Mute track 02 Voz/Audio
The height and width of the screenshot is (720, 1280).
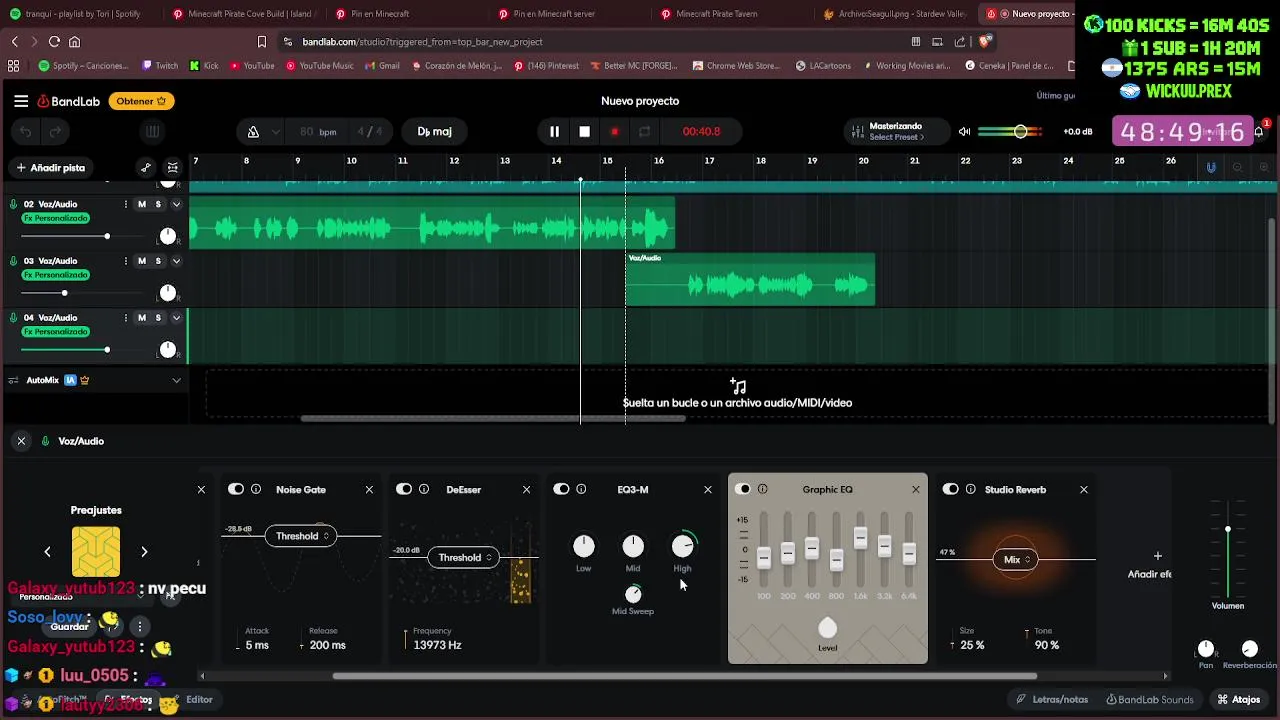coord(142,204)
